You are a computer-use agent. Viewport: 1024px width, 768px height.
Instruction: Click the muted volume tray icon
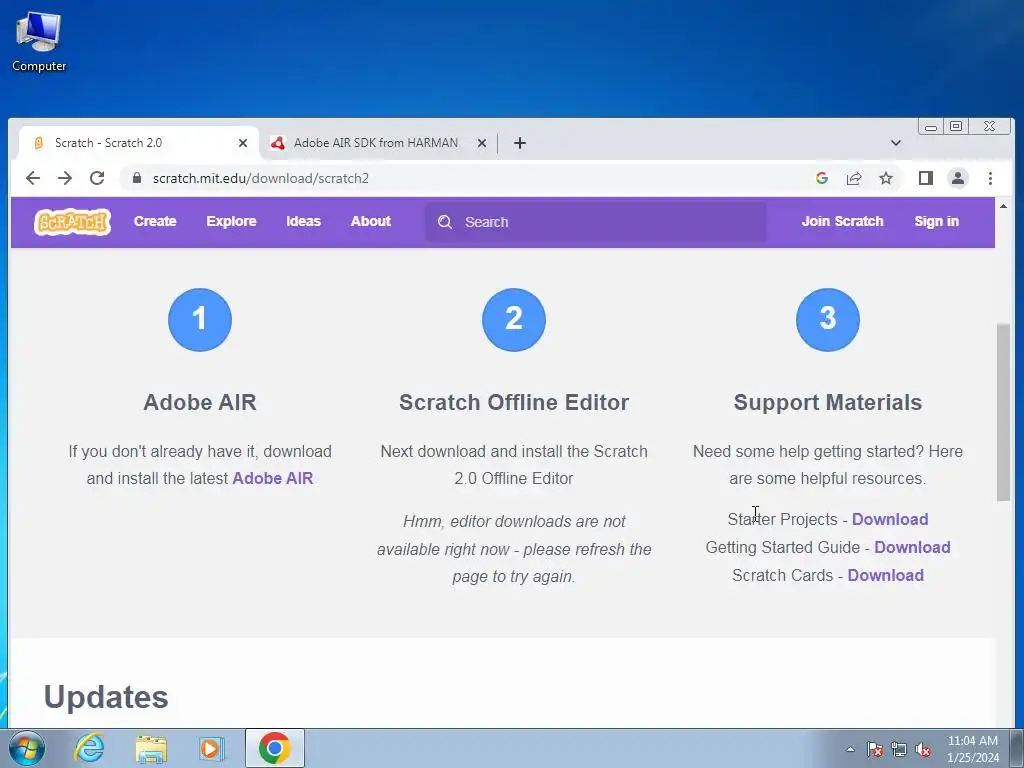click(x=923, y=749)
